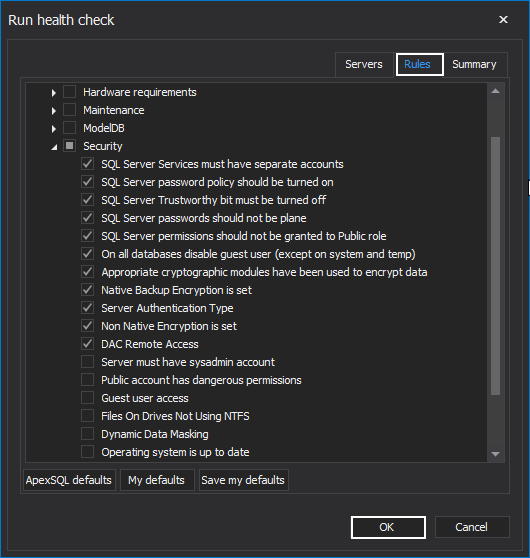Image resolution: width=530 pixels, height=558 pixels.
Task: Click the scrollbar down arrow
Action: point(495,454)
